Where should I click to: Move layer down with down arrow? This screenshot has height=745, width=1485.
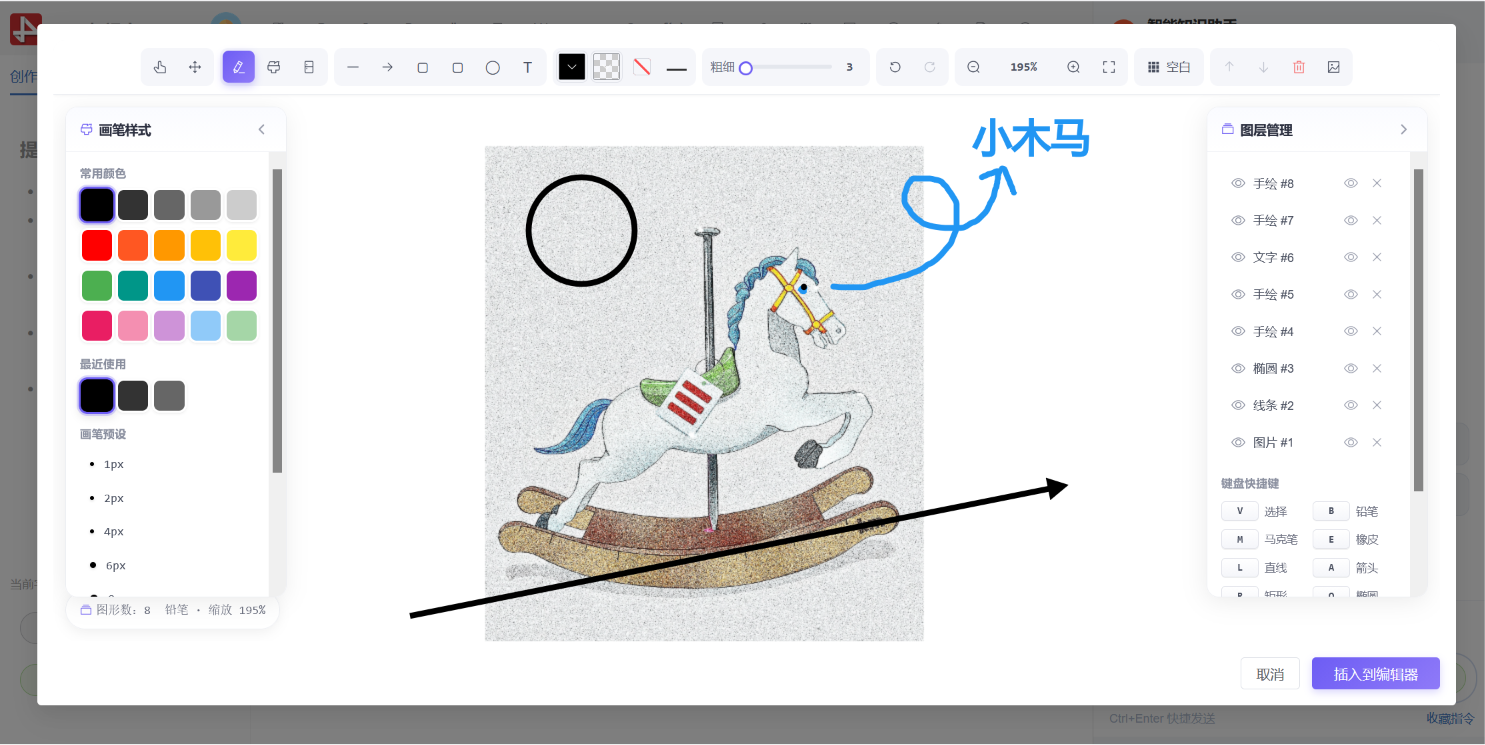pos(1264,67)
